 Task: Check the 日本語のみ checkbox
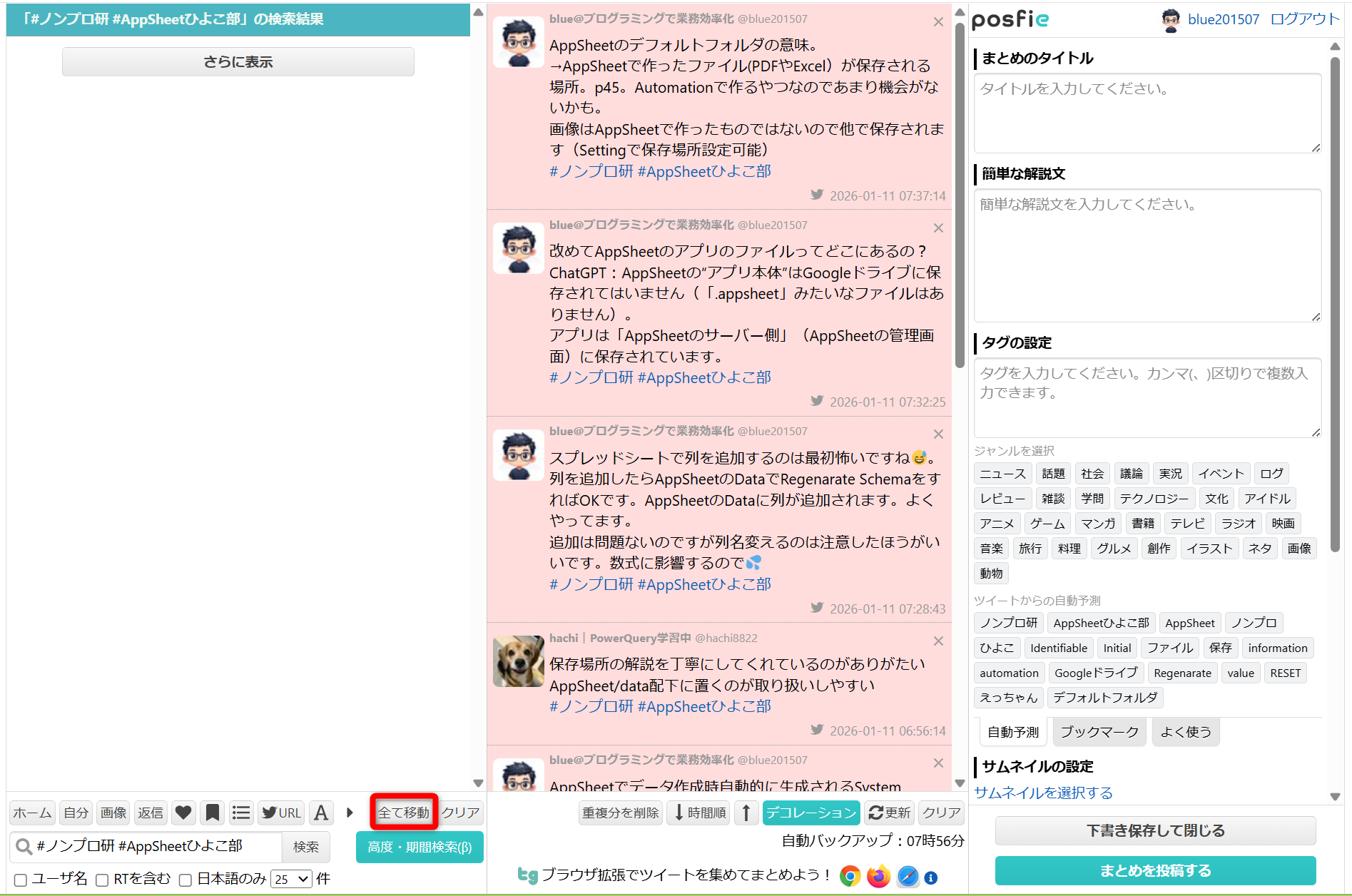click(x=185, y=880)
